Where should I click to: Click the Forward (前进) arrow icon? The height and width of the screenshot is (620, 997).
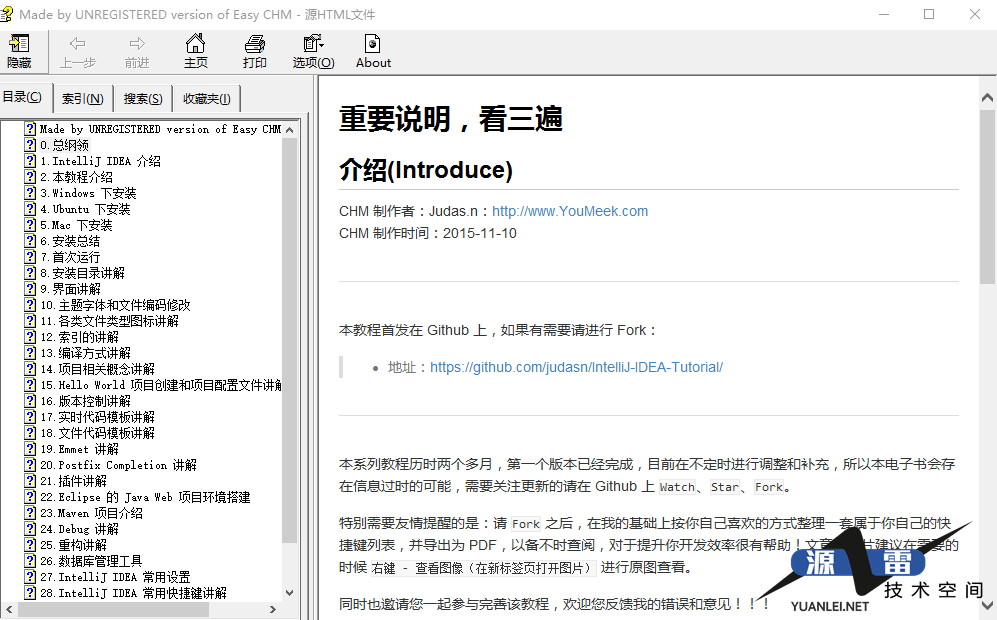click(x=137, y=44)
